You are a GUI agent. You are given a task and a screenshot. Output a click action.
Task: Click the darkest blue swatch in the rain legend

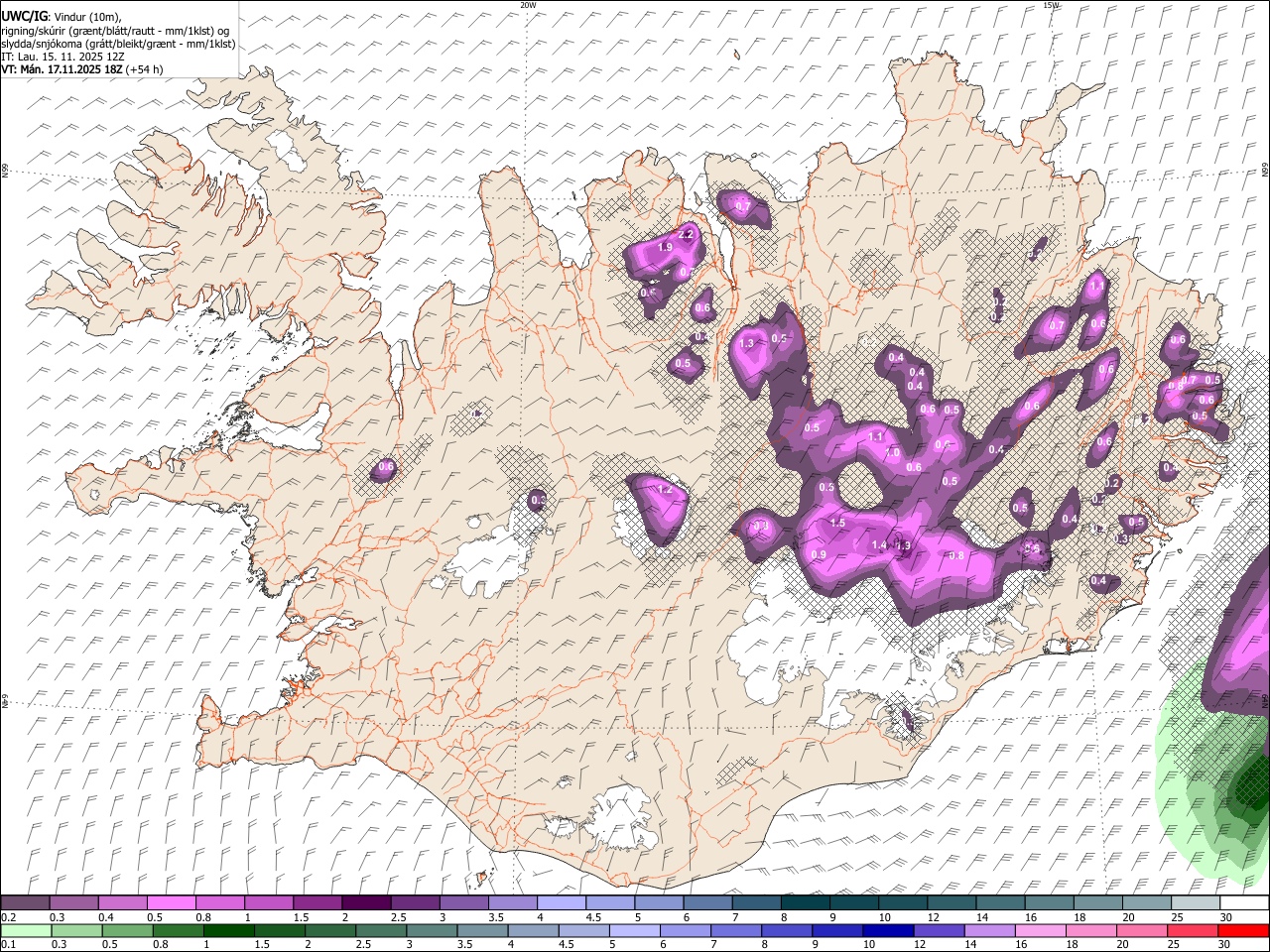click(x=886, y=930)
